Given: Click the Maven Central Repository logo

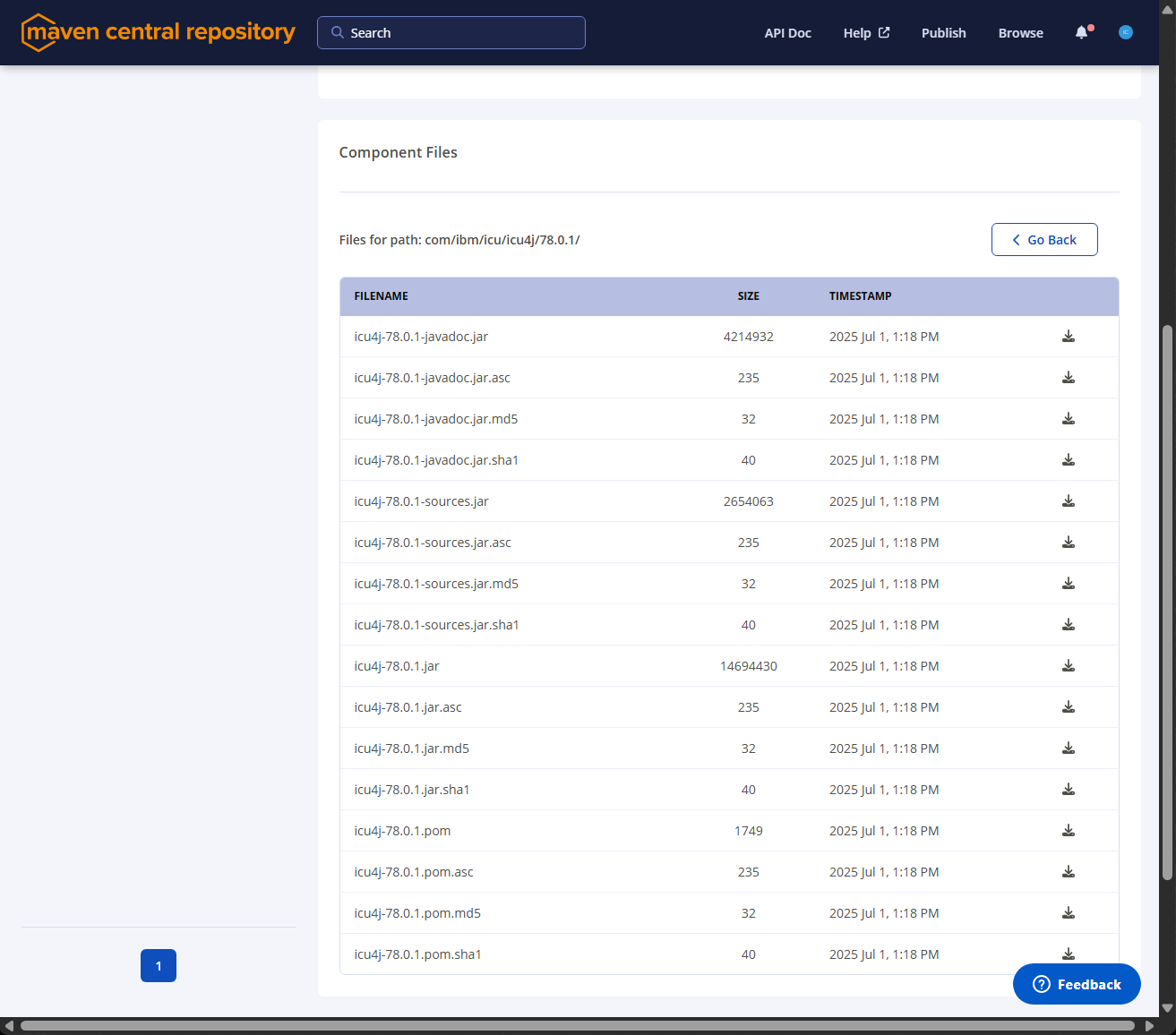Looking at the screenshot, I should tap(159, 32).
